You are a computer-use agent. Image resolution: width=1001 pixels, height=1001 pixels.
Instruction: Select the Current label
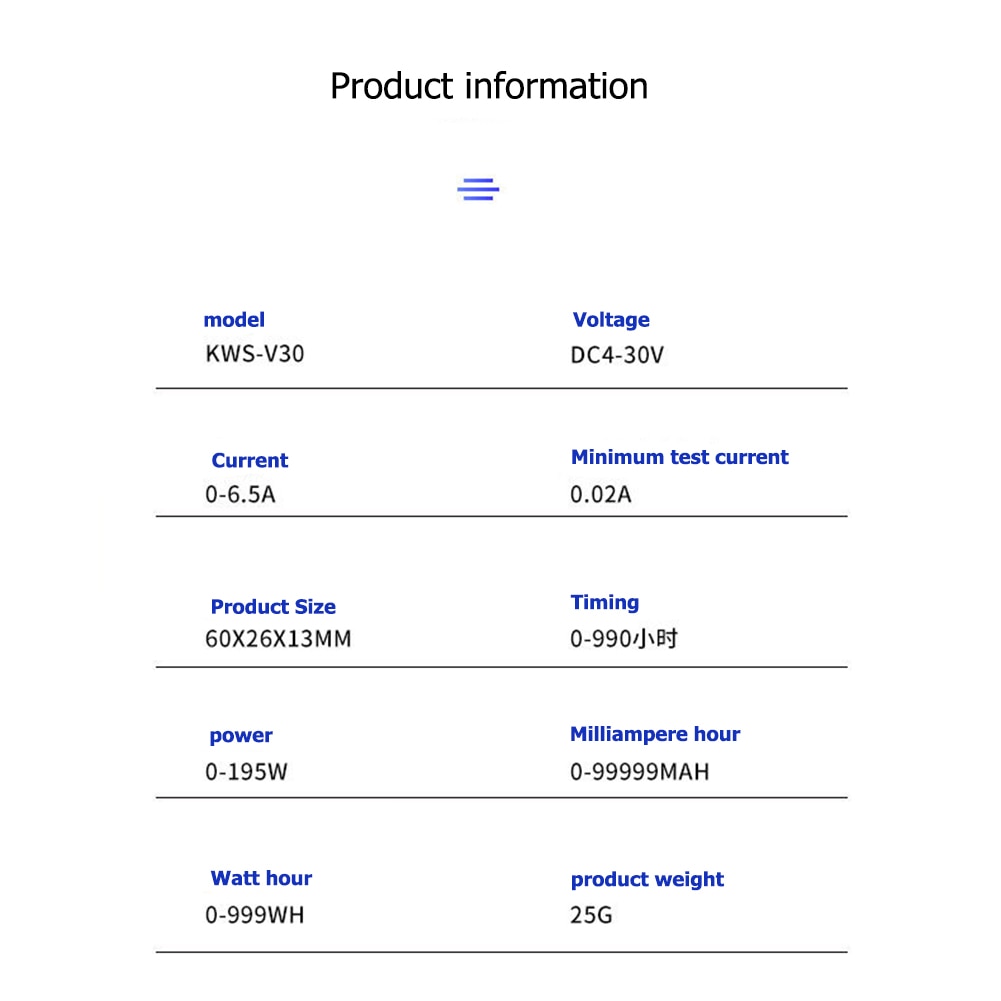249,461
